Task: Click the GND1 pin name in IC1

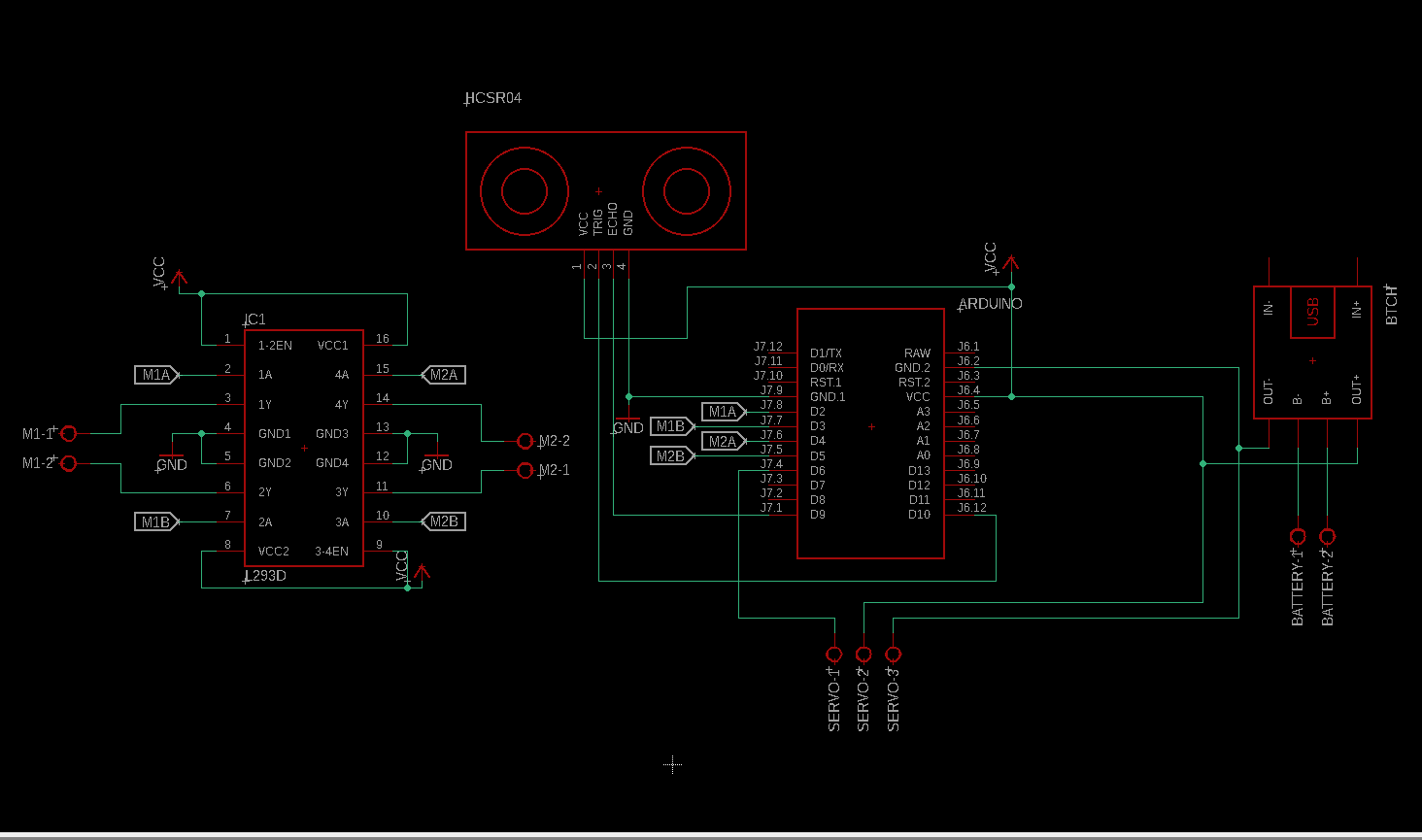Action: (275, 434)
